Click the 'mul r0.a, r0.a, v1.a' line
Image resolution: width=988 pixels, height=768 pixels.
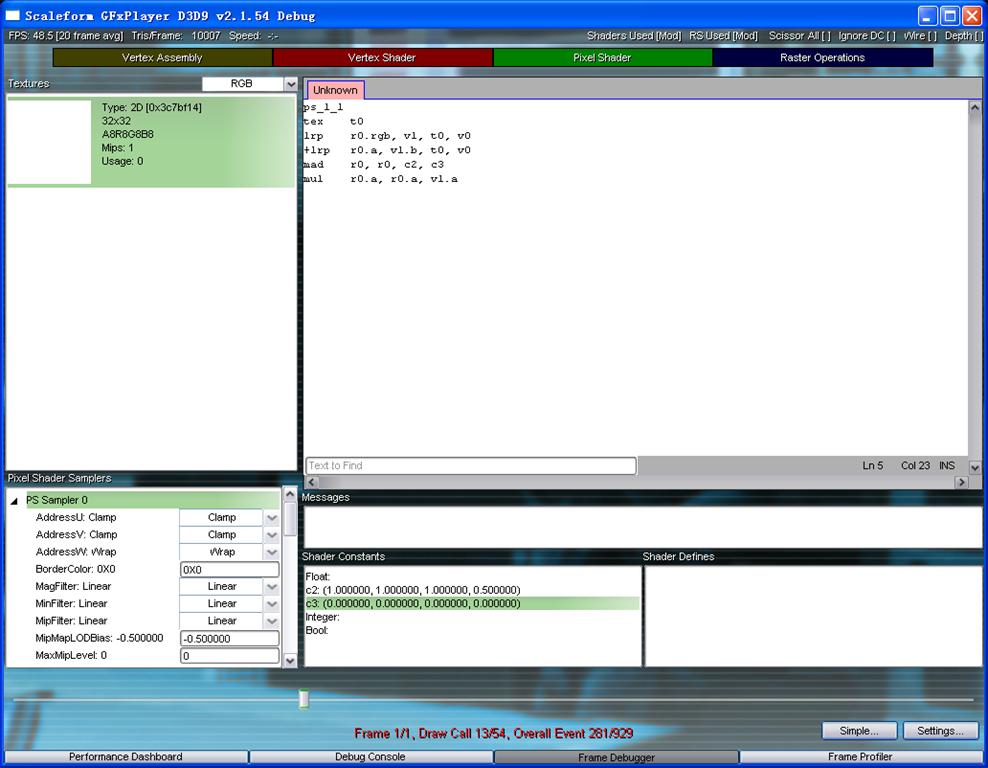pyautogui.click(x=381, y=179)
